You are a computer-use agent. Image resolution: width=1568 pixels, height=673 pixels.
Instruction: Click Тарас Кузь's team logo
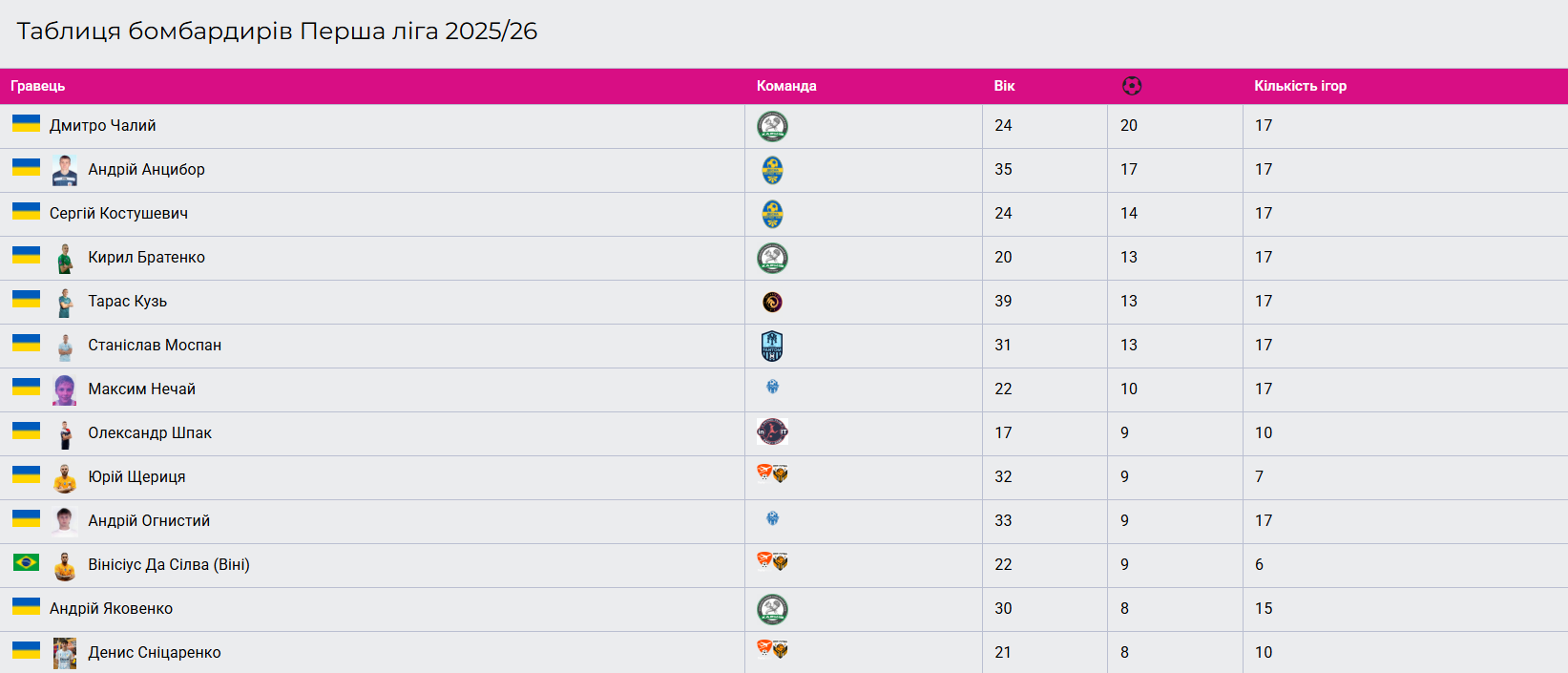coord(772,302)
